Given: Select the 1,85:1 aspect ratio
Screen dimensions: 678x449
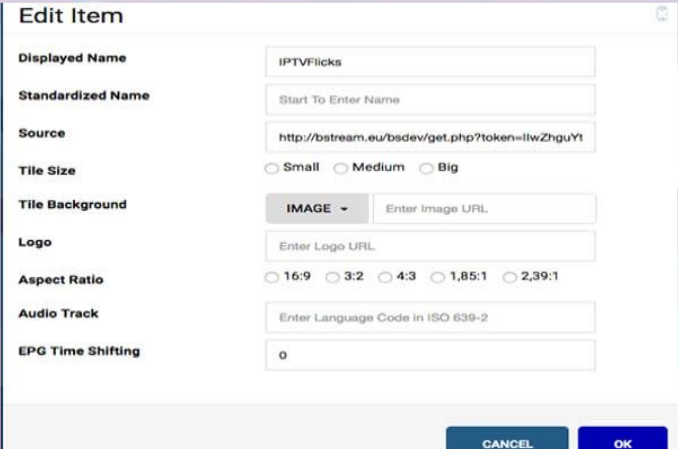Looking at the screenshot, I should (x=436, y=277).
